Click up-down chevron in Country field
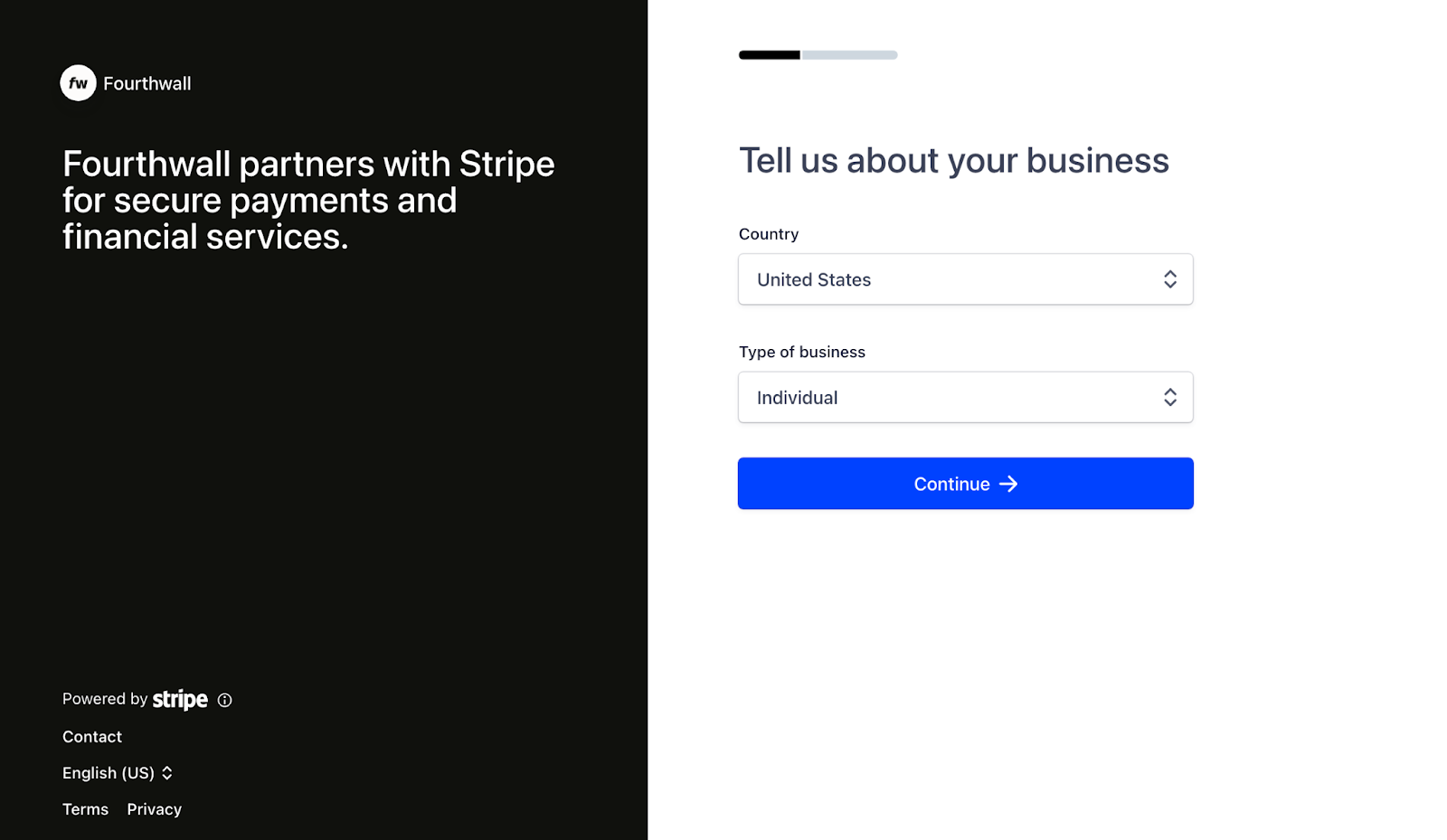Image resolution: width=1447 pixels, height=840 pixels. coord(1170,279)
